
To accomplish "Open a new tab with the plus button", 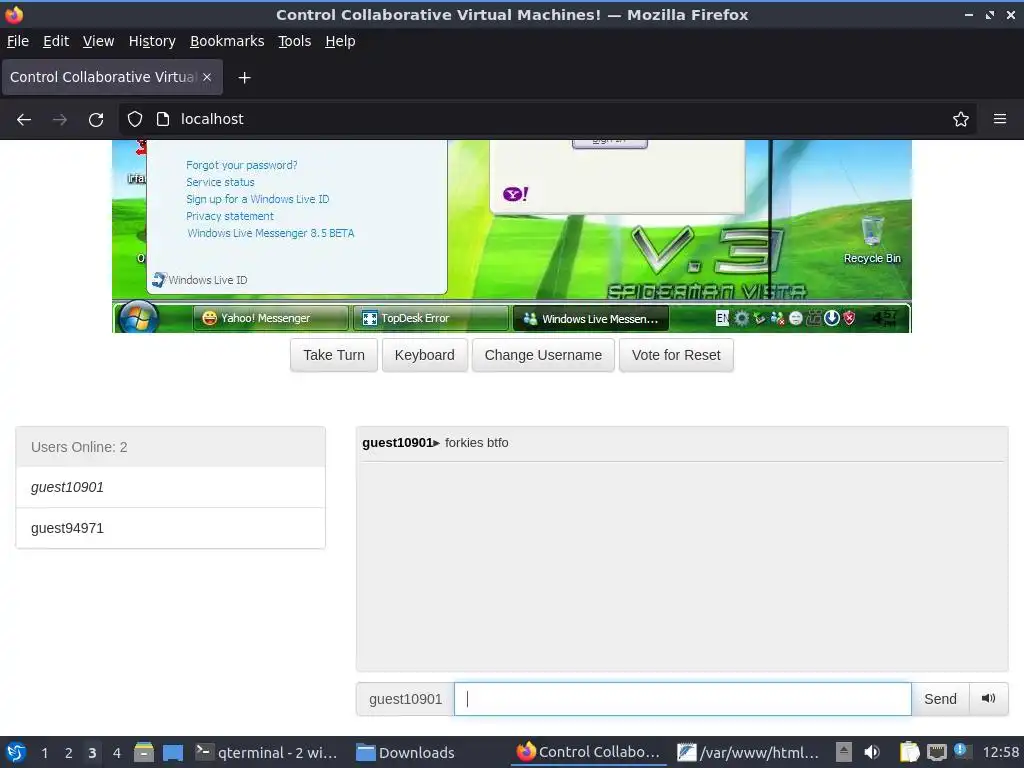I will [x=244, y=78].
